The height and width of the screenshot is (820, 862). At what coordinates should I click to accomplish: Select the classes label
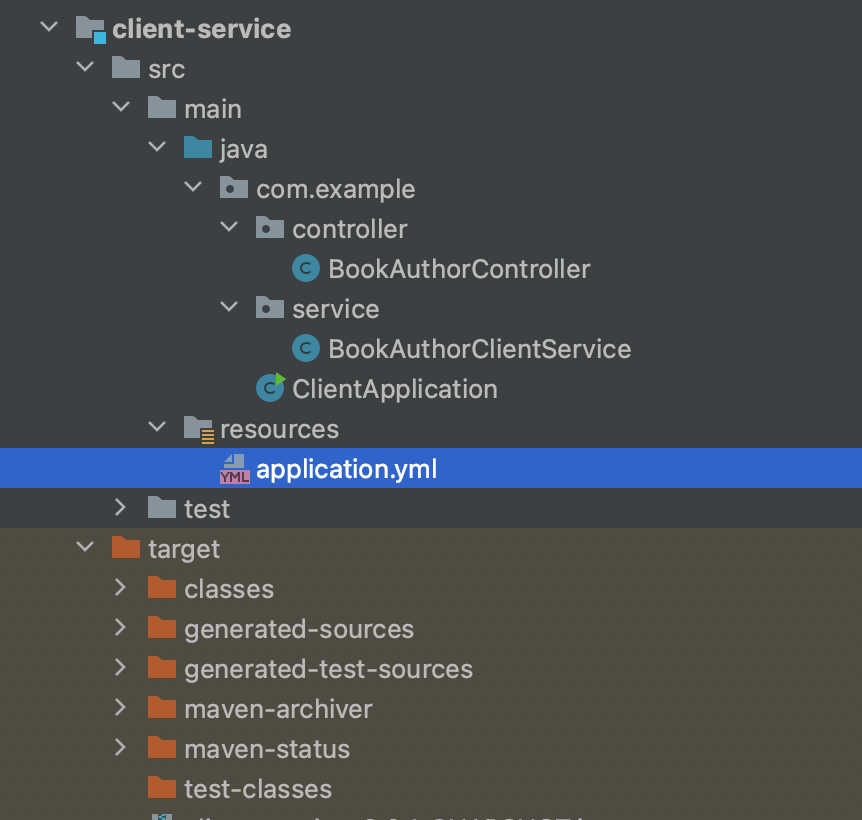point(229,590)
